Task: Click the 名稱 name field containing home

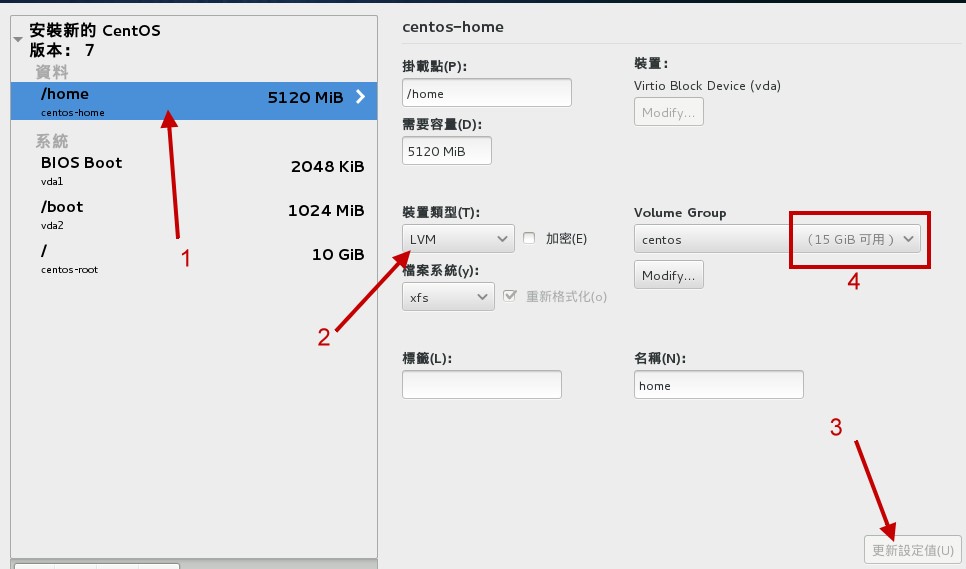Action: (718, 385)
